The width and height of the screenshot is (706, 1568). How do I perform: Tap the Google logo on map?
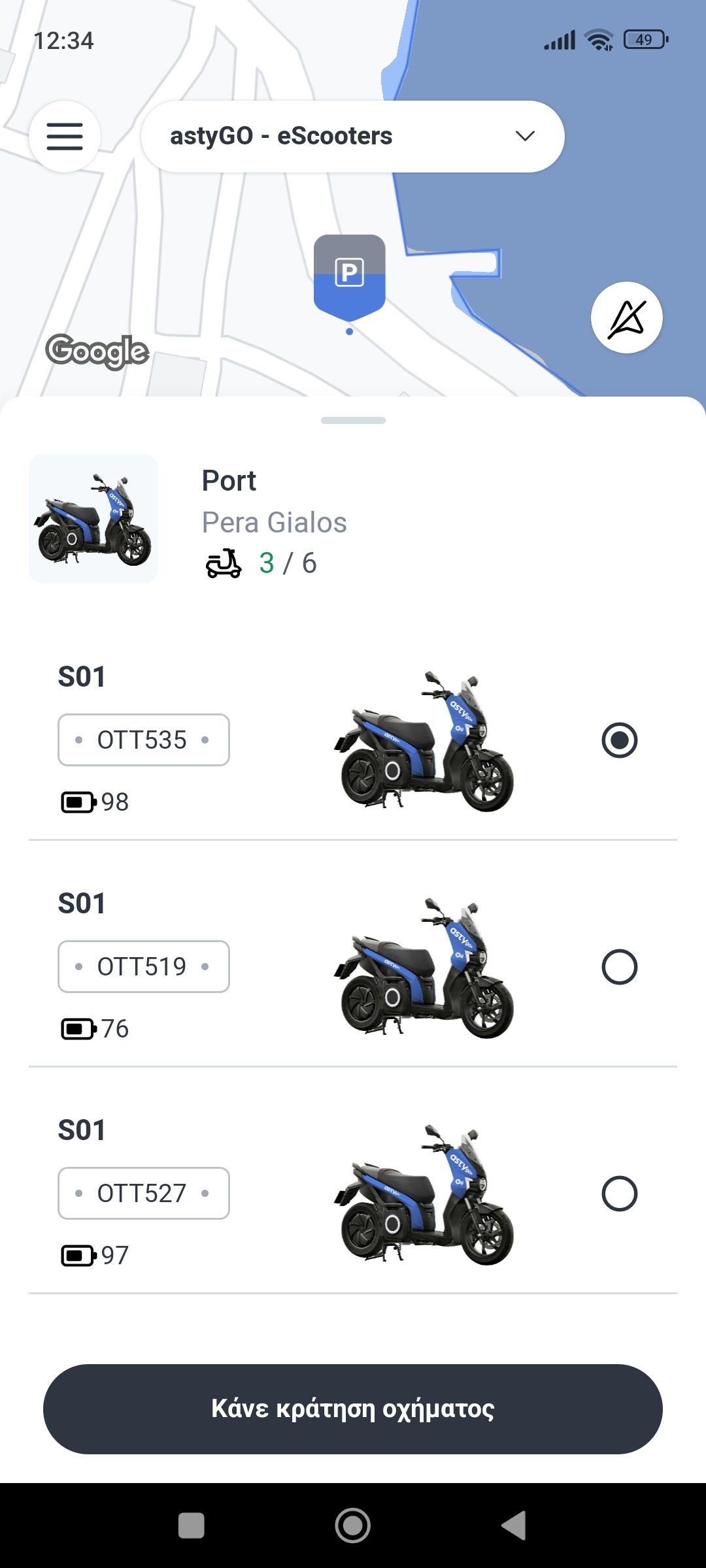click(97, 351)
